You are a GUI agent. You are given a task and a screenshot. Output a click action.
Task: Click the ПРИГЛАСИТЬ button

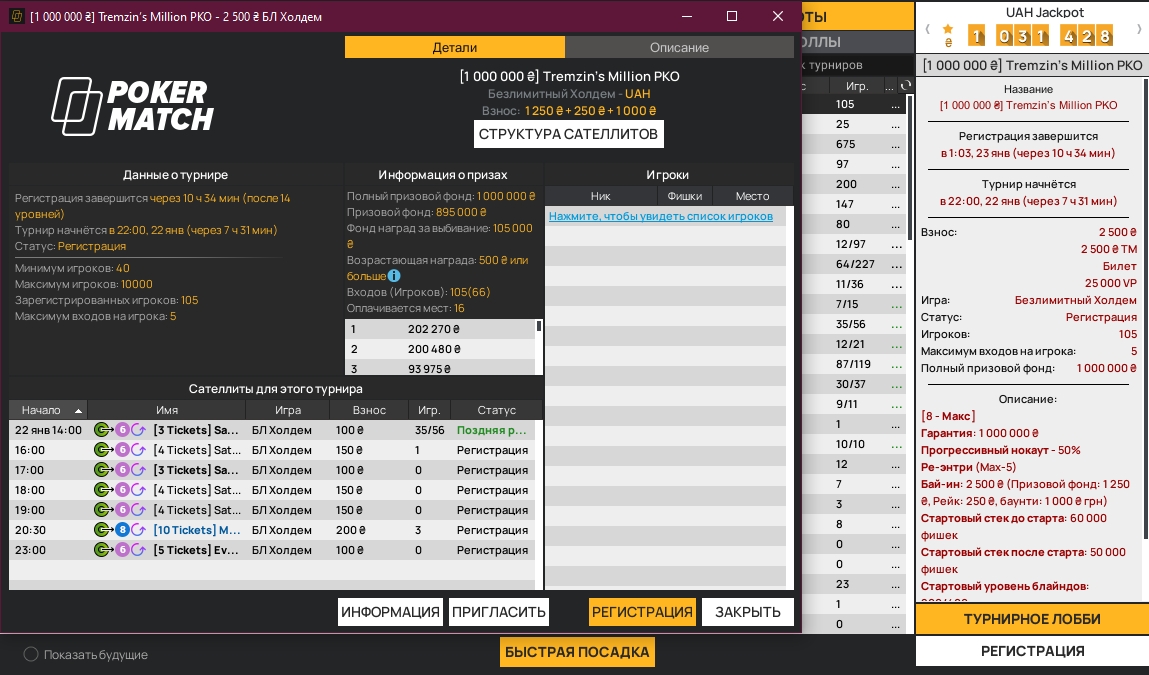[x=498, y=612]
